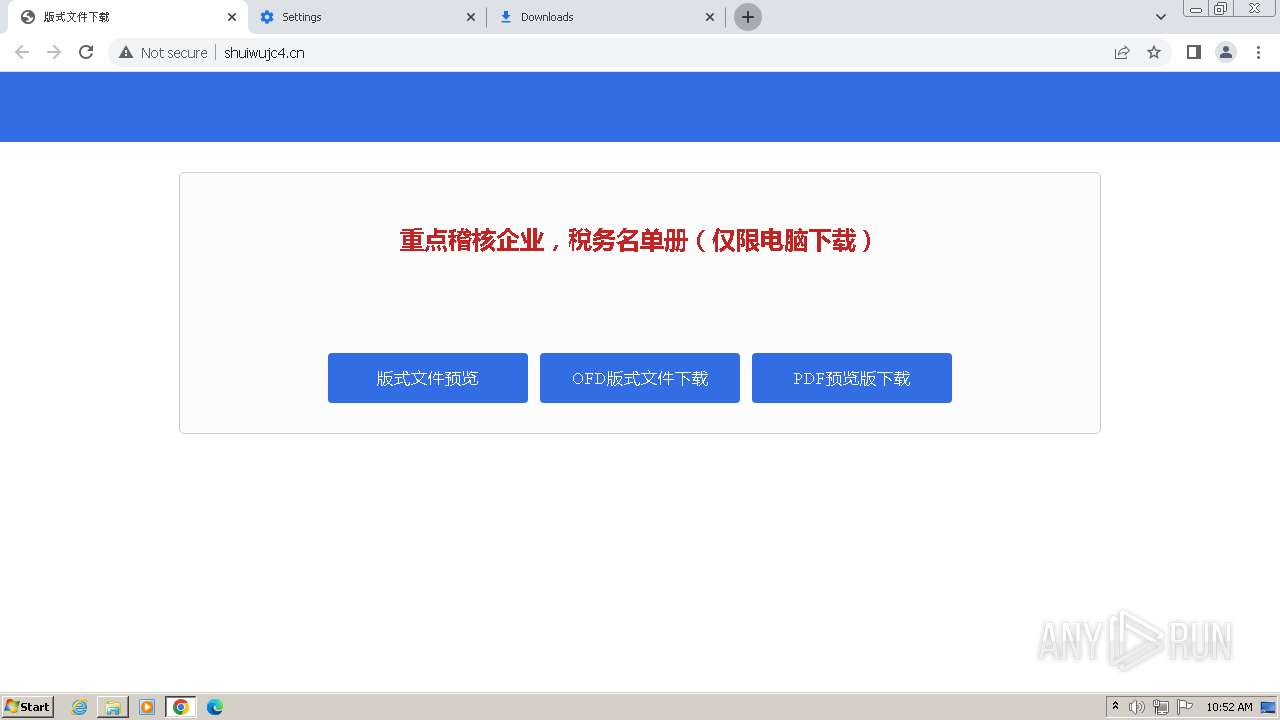Image resolution: width=1280 pixels, height=720 pixels.
Task: Click the show desktop icon in tray
Action: [1268, 707]
